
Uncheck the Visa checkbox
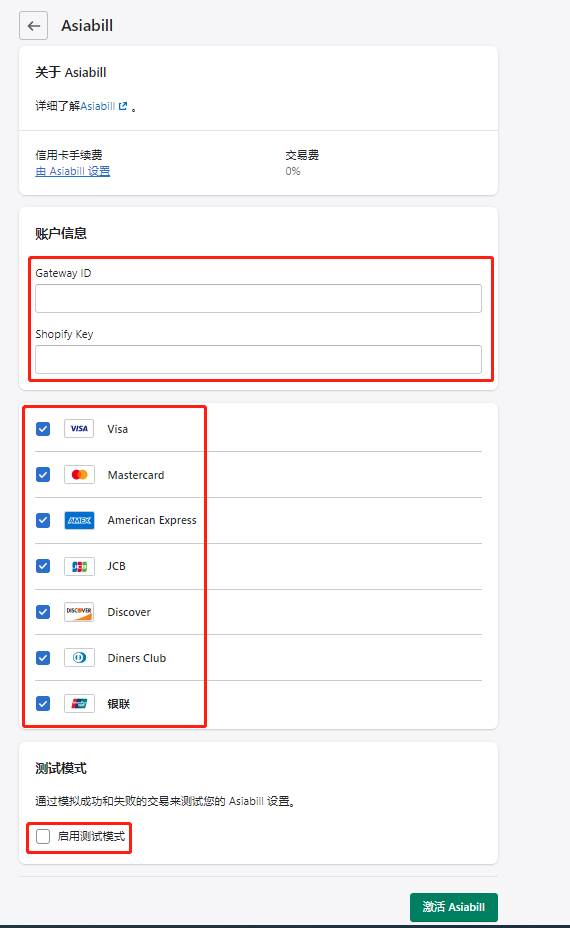tap(43, 428)
